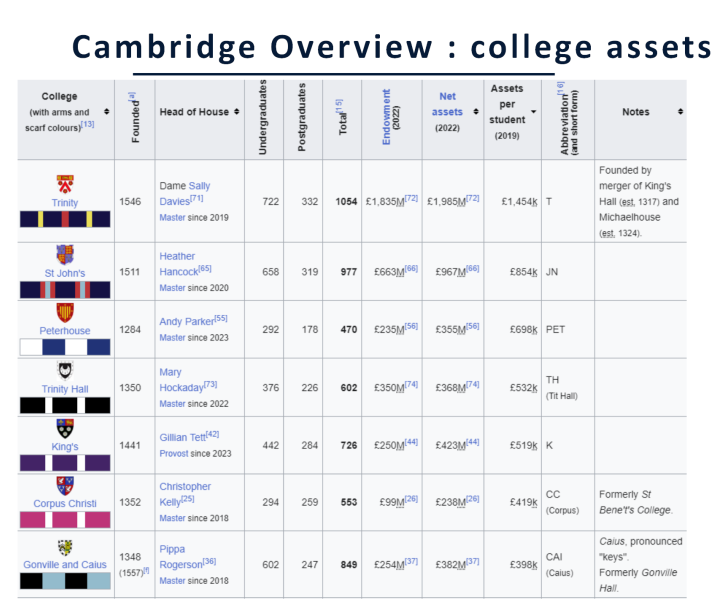Click the Provost link in King's row
The width and height of the screenshot is (724, 608).
[176, 453]
